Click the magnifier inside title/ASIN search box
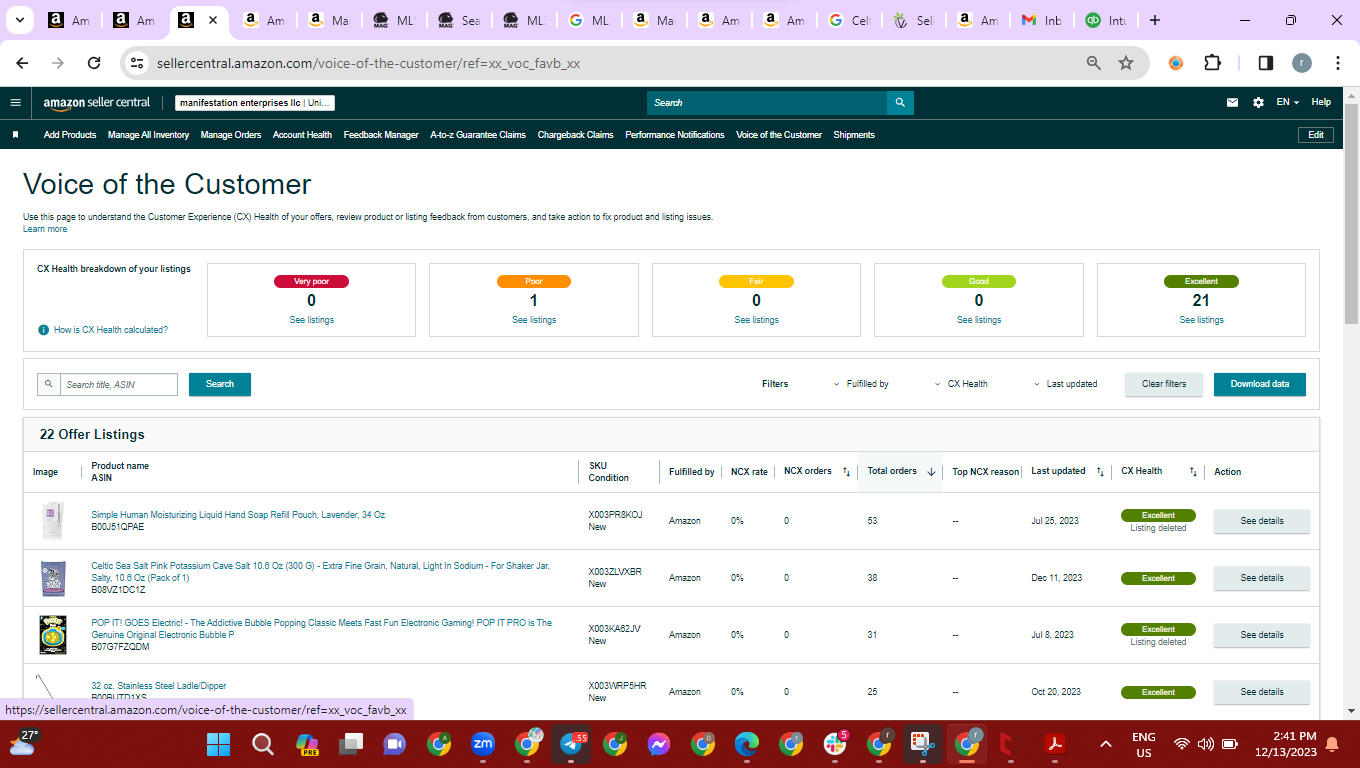Image resolution: width=1360 pixels, height=768 pixels. (48, 384)
